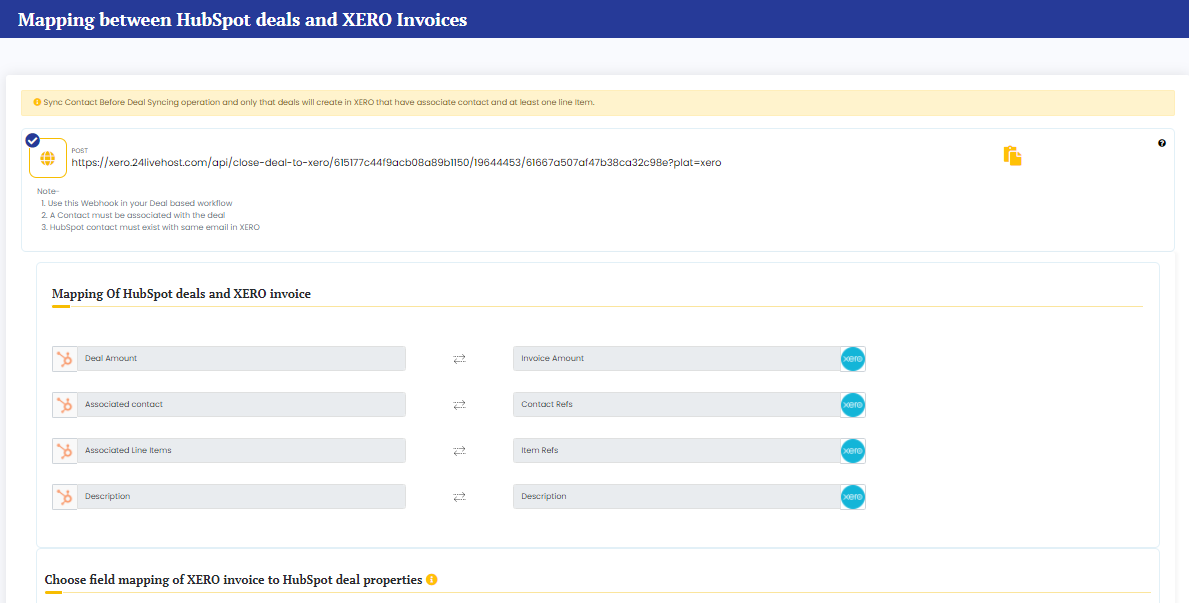Click the XERO icon on Description row

852,496
